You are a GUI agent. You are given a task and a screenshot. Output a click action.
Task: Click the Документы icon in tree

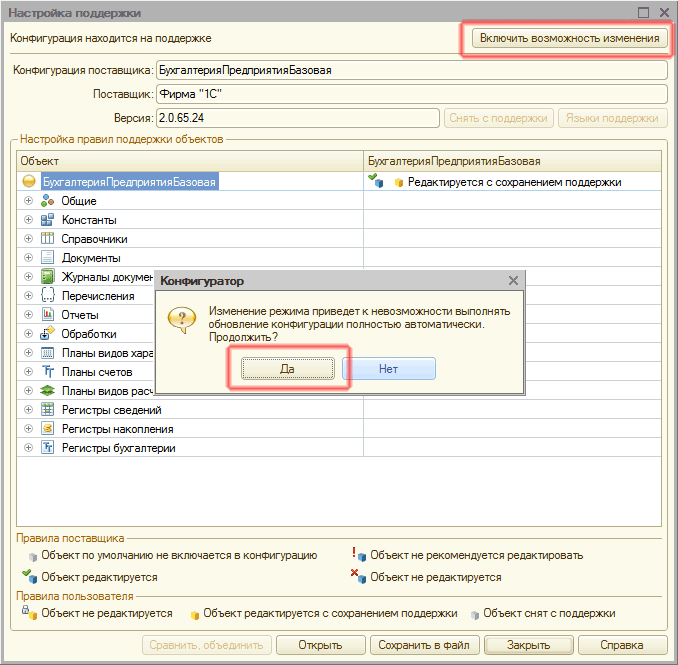47,258
